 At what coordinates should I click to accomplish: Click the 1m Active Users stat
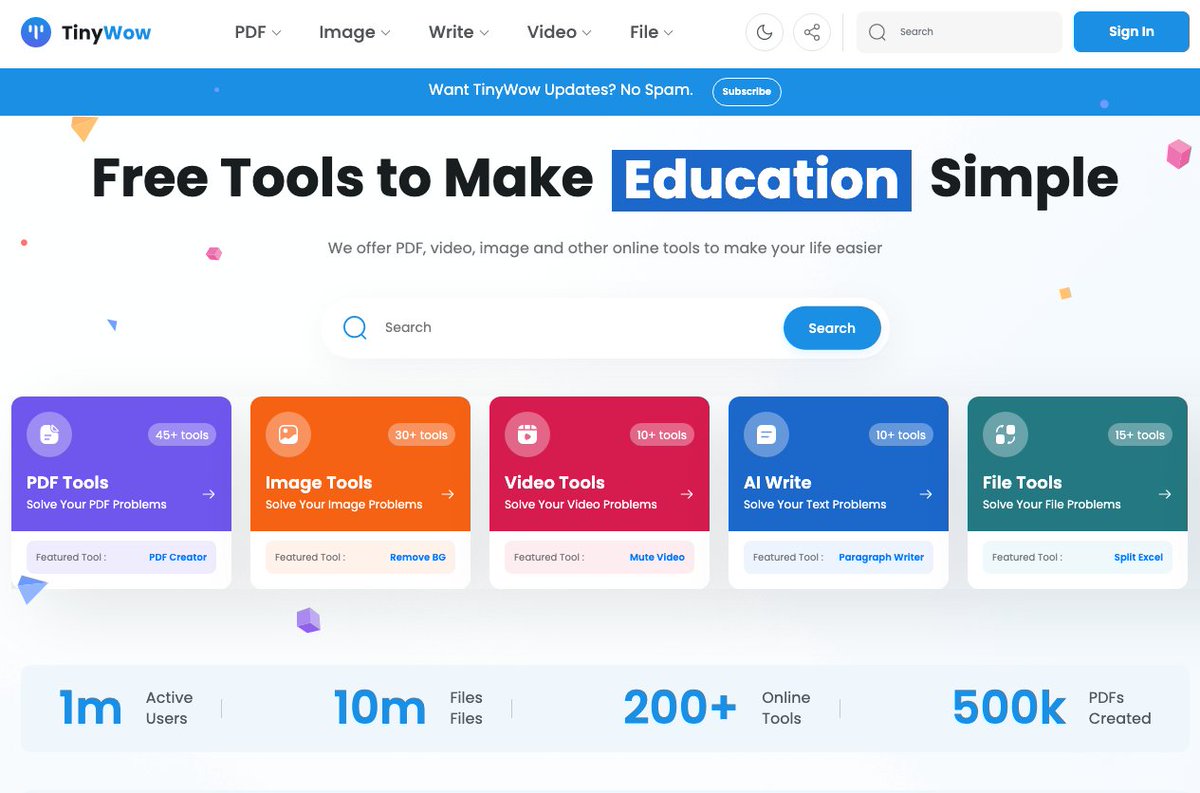point(126,708)
